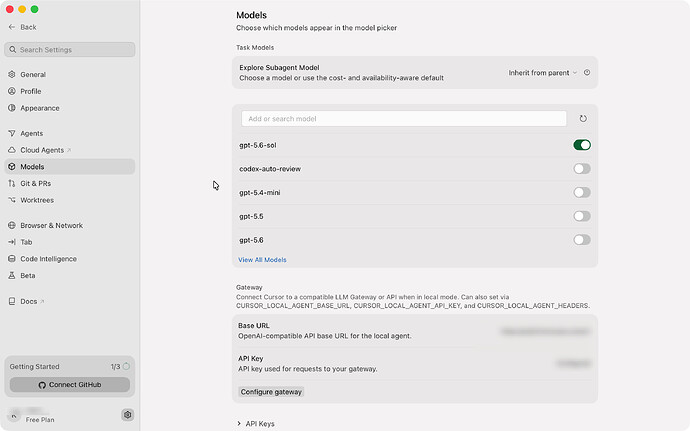Image resolution: width=690 pixels, height=431 pixels.
Task: Click the external link arrow next to Docs
Action: click(42, 302)
